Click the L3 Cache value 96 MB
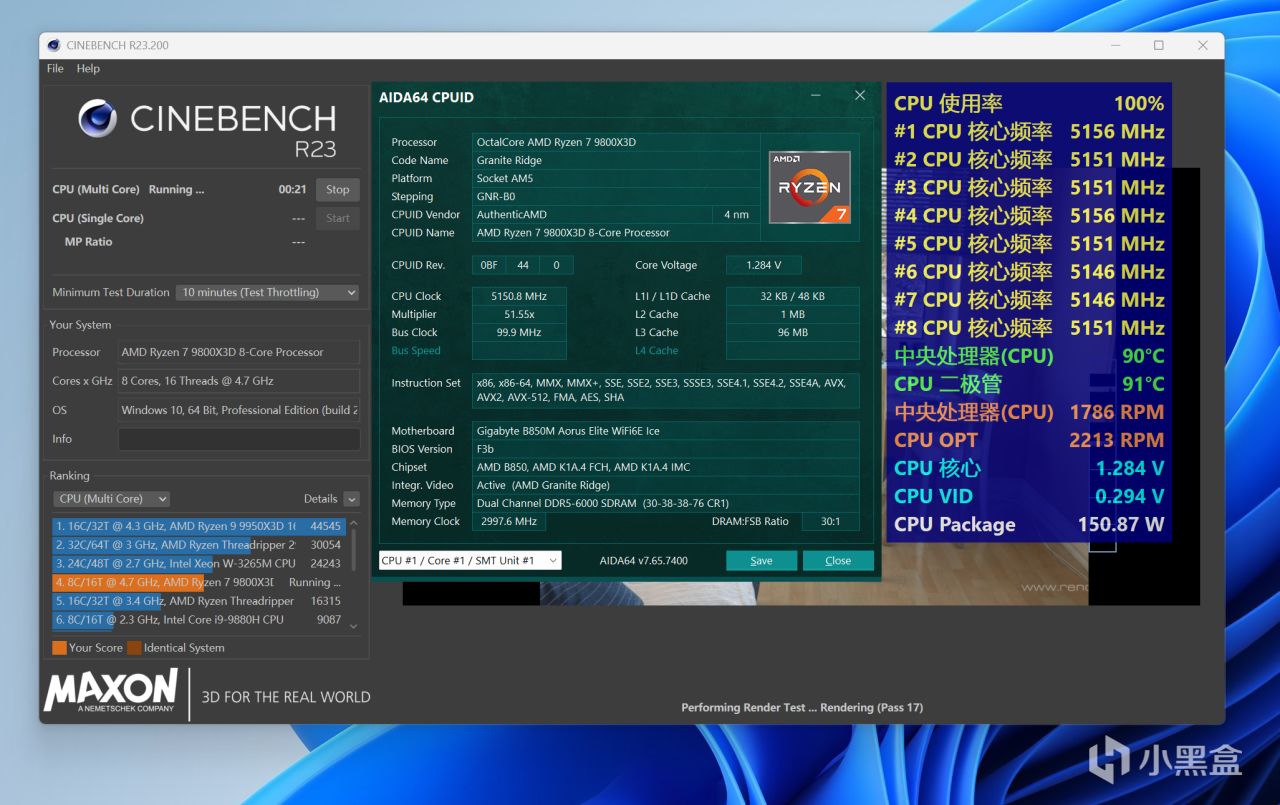 pyautogui.click(x=792, y=333)
